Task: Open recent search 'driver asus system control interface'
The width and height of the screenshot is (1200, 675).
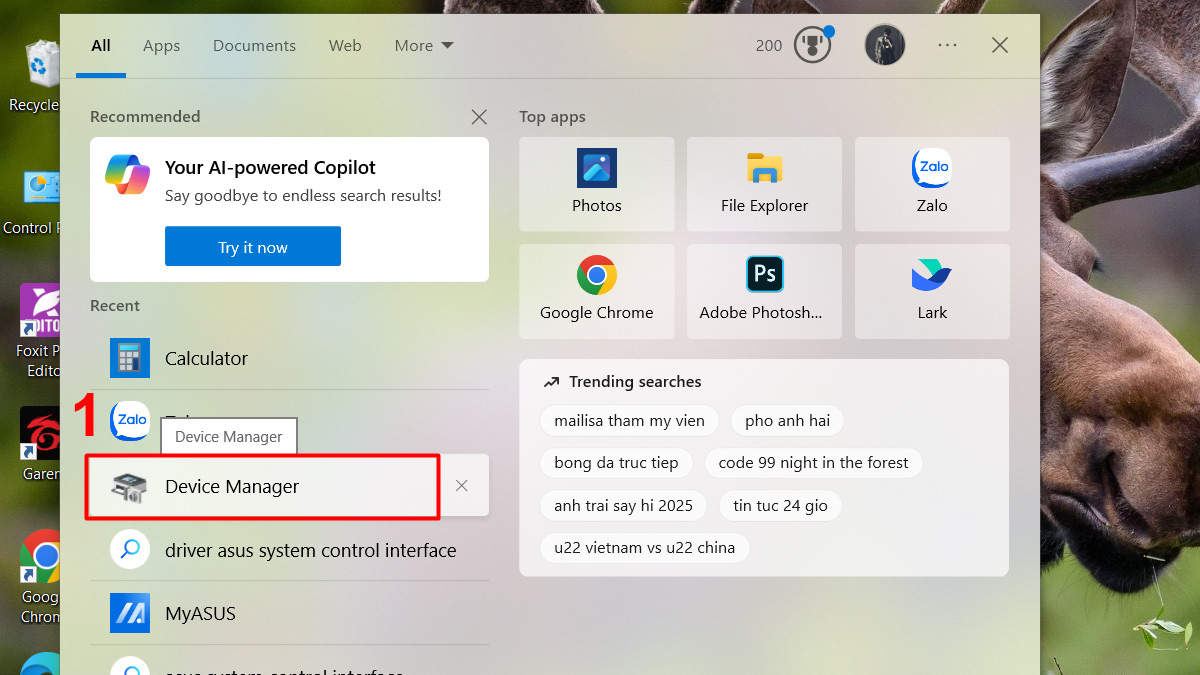Action: [289, 550]
